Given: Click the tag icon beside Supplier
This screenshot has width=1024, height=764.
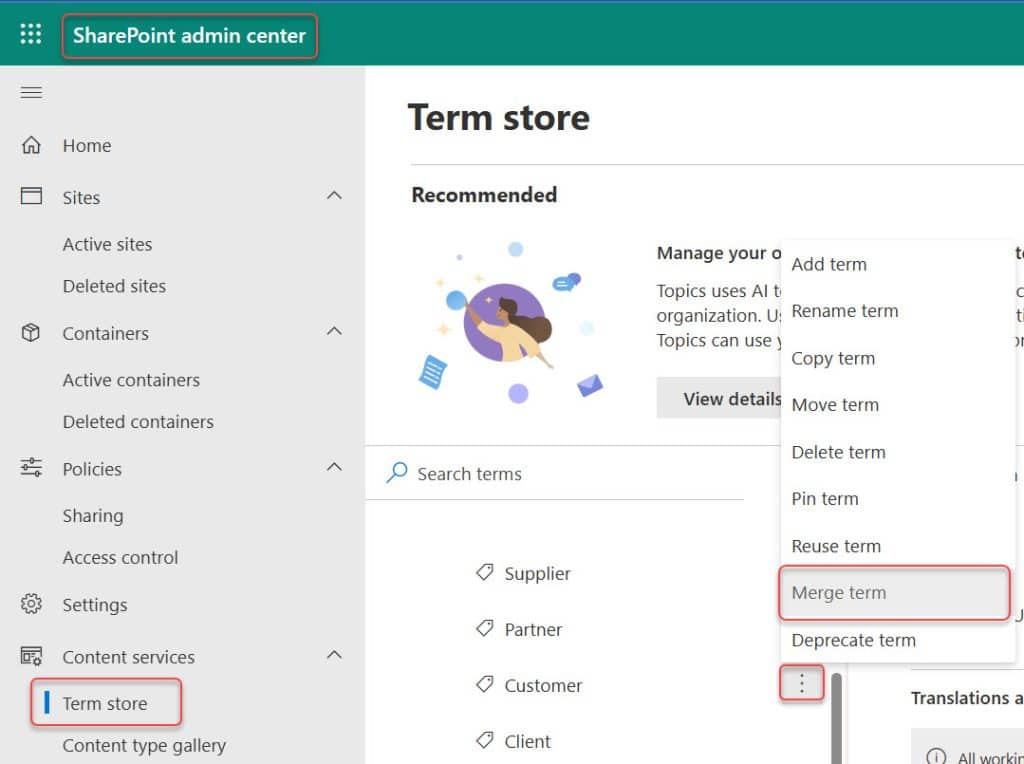Looking at the screenshot, I should coord(484,573).
